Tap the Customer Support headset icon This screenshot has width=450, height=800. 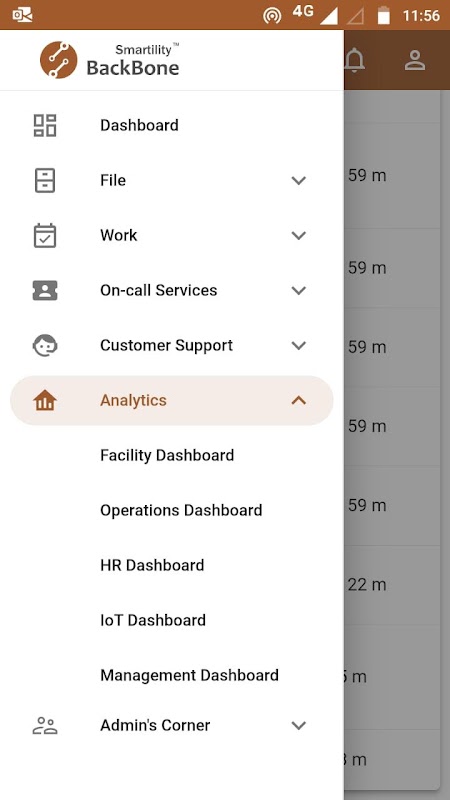(45, 345)
